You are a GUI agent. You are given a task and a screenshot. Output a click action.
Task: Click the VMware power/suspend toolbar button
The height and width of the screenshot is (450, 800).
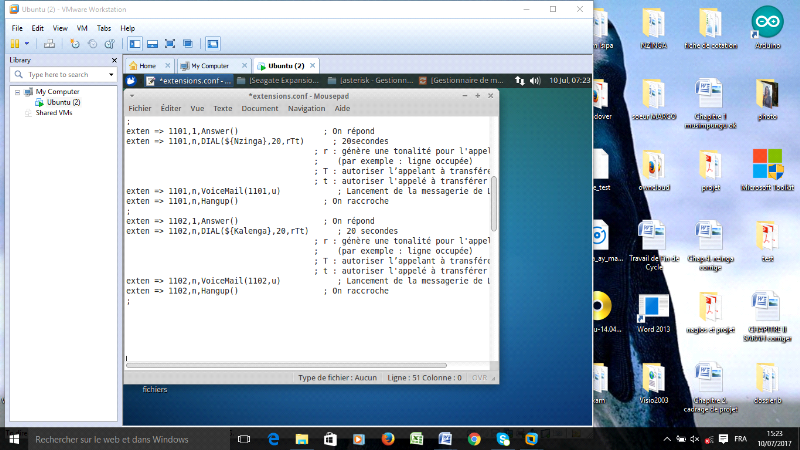(x=14, y=44)
